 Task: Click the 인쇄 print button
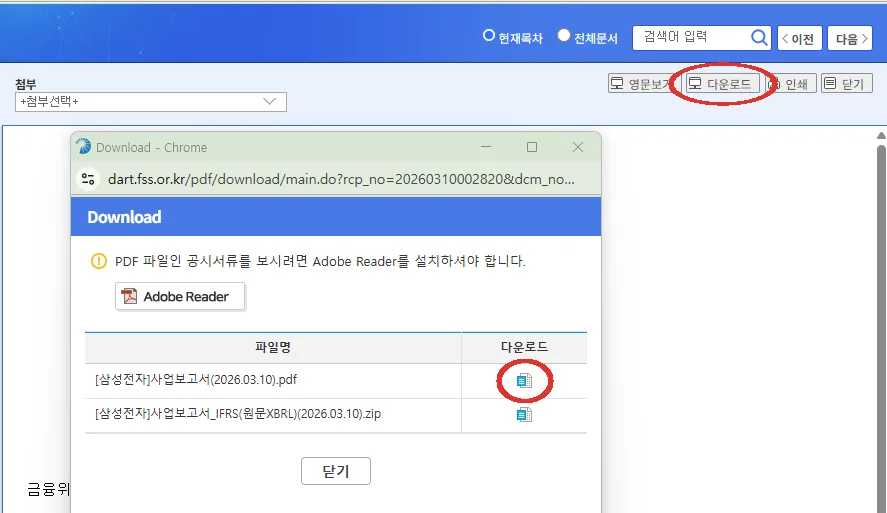pyautogui.click(x=791, y=84)
